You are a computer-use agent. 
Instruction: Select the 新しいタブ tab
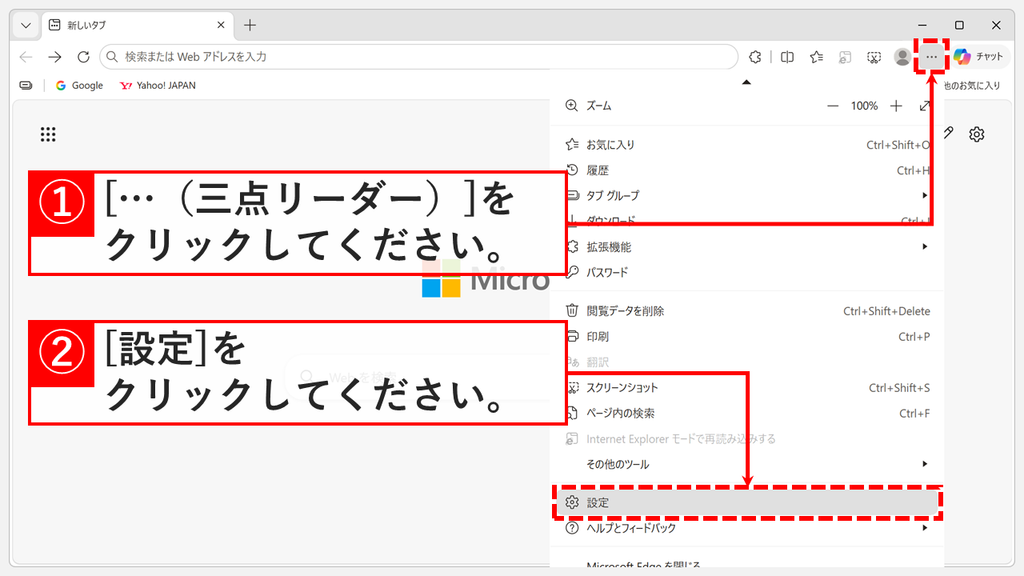click(138, 25)
